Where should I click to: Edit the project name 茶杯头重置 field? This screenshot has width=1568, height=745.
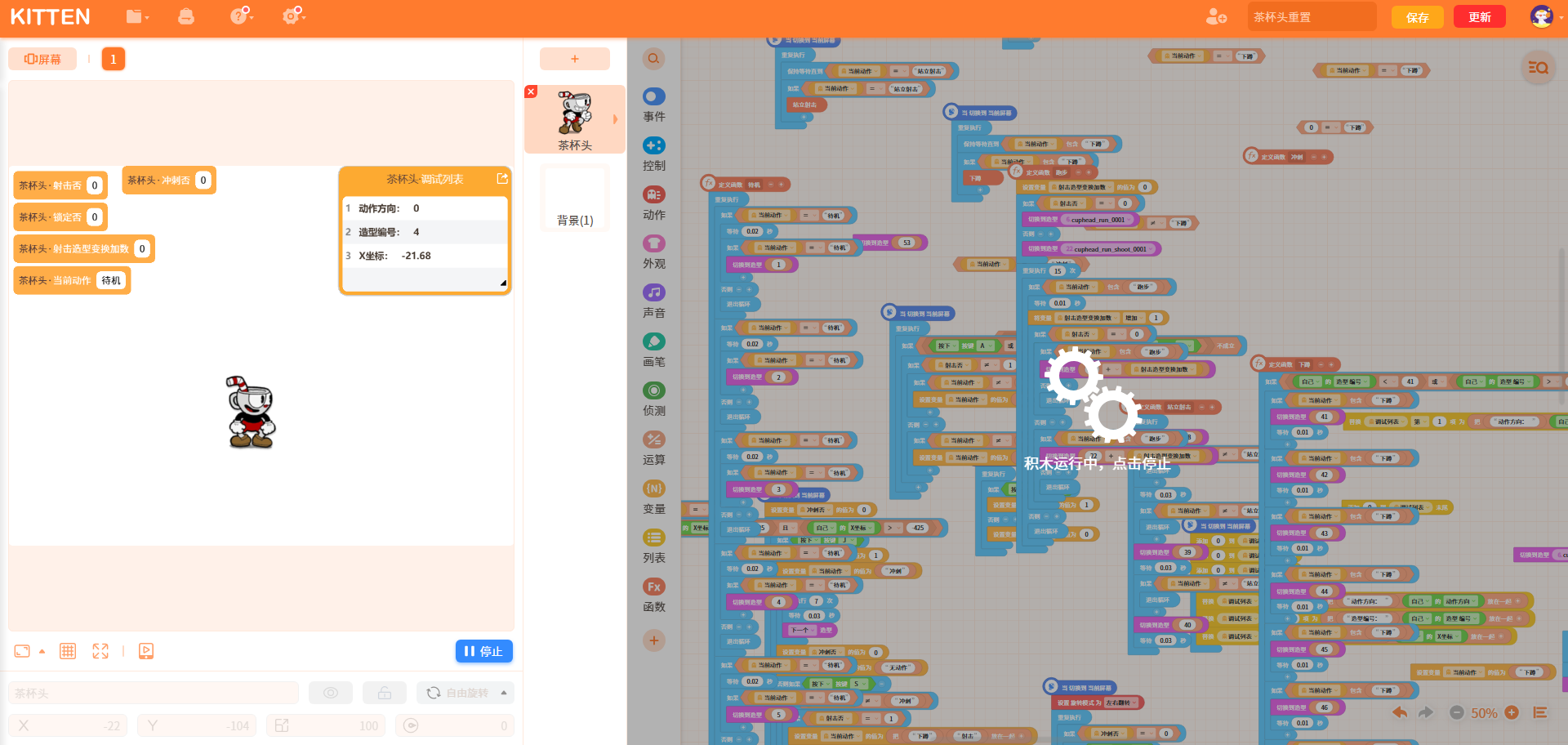click(x=1312, y=17)
